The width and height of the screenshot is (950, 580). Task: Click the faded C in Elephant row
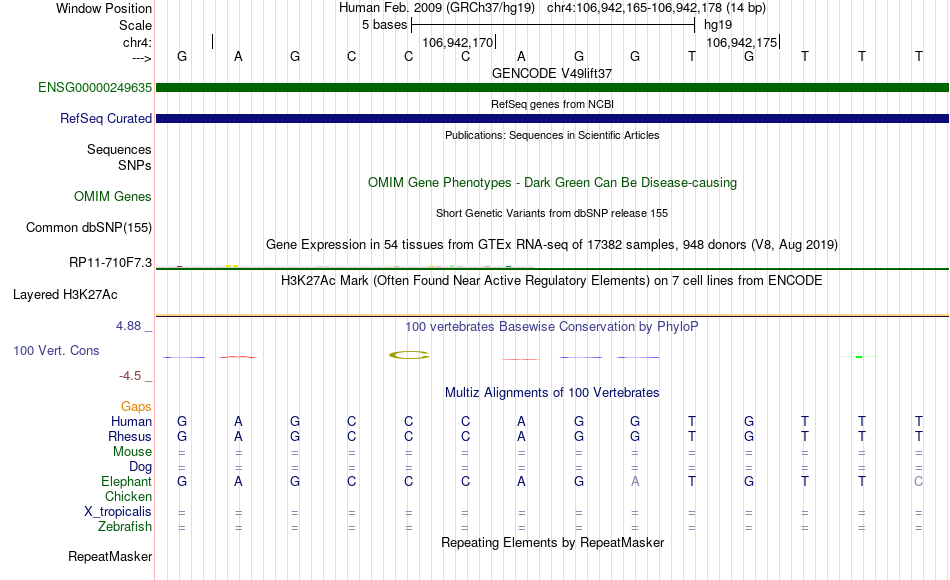click(918, 481)
